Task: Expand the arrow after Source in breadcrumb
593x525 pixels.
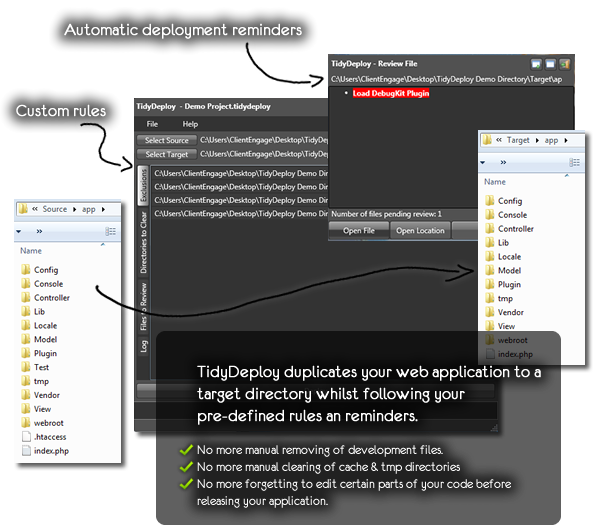Action: point(74,209)
